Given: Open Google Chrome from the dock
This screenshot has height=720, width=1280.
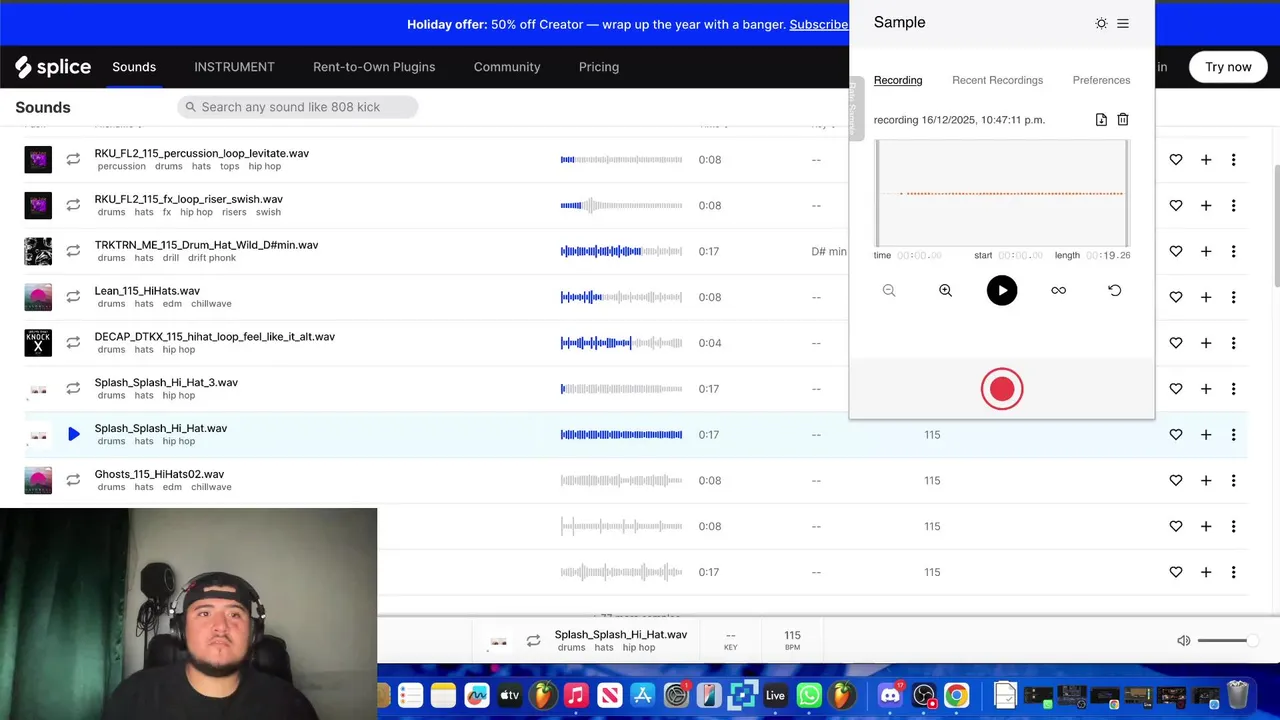Looking at the screenshot, I should (x=957, y=695).
